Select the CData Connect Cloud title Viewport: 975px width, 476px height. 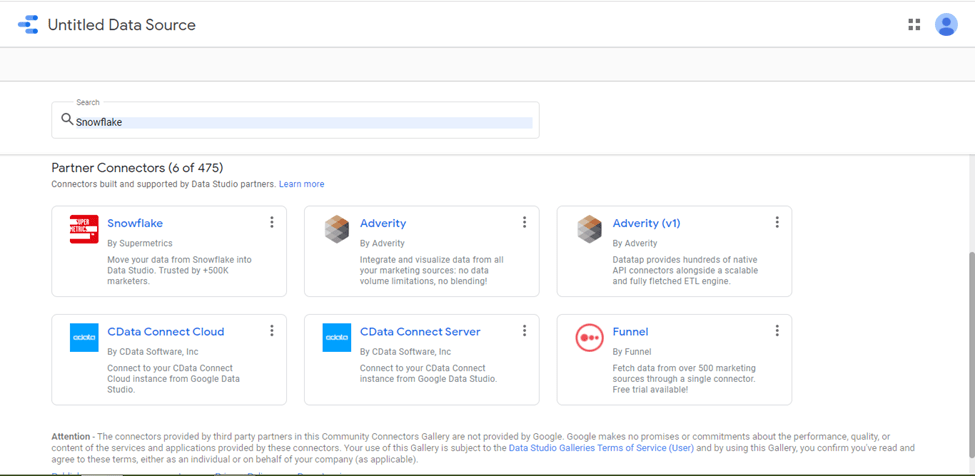166,332
